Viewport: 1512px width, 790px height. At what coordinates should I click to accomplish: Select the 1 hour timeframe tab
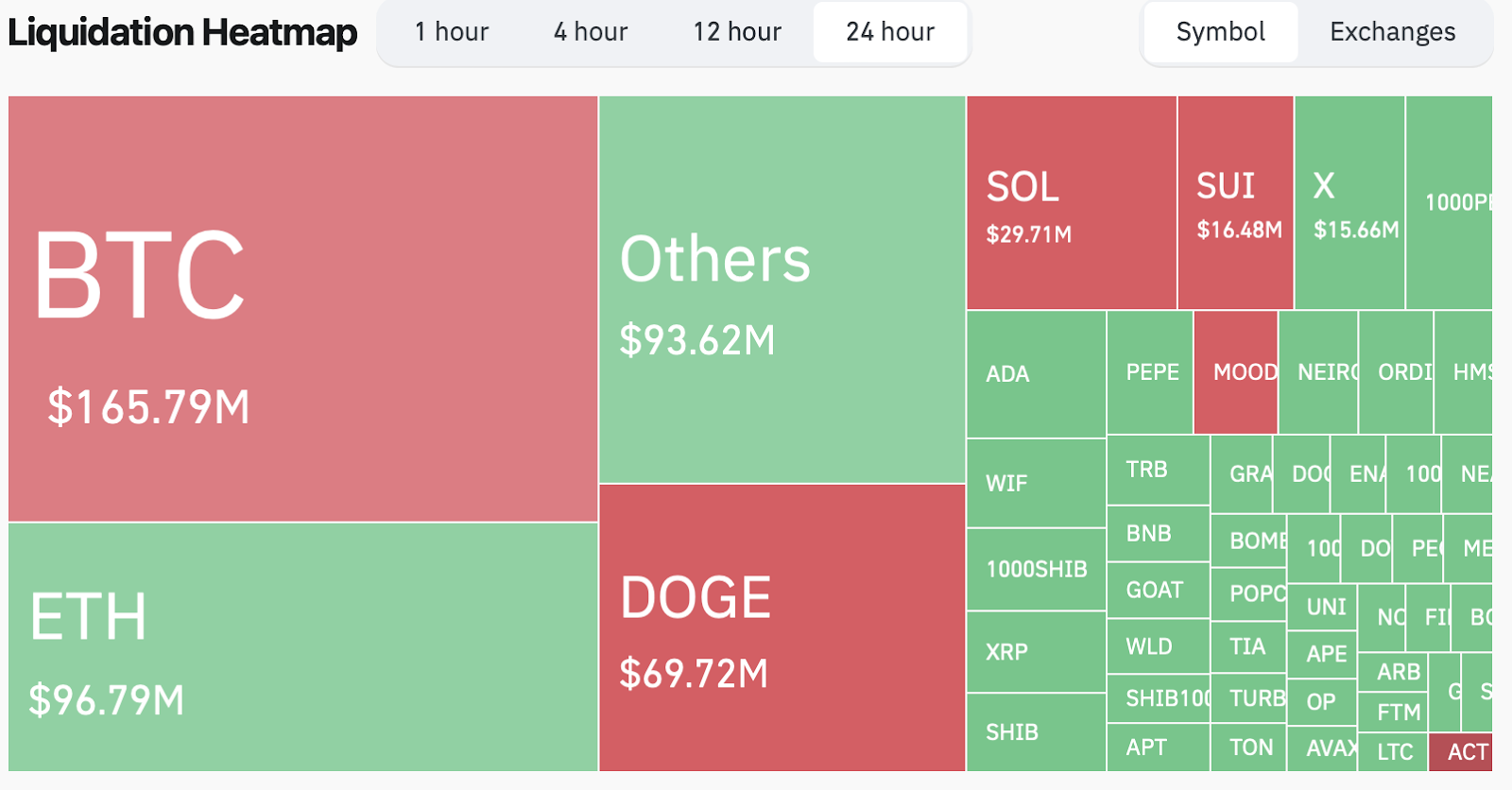pos(452,32)
